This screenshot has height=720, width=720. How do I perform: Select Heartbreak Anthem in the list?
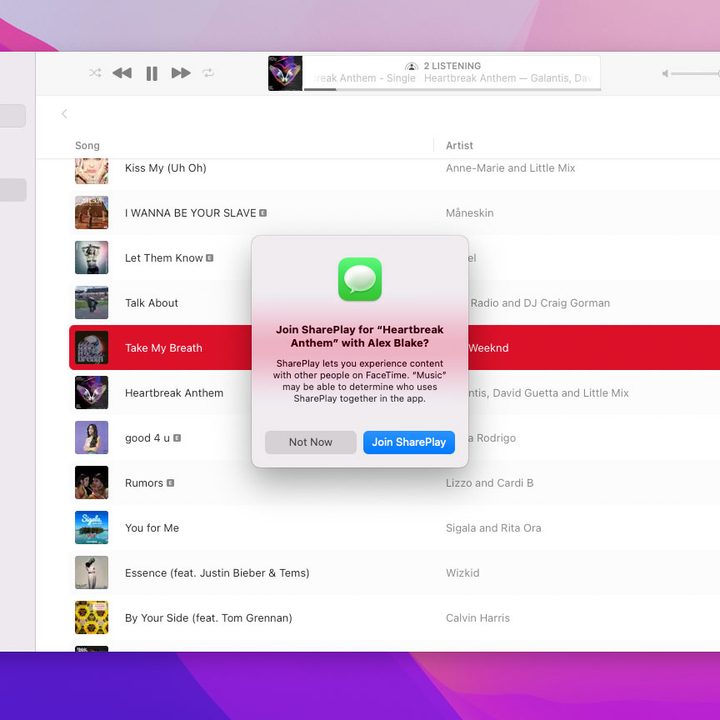click(x=174, y=393)
